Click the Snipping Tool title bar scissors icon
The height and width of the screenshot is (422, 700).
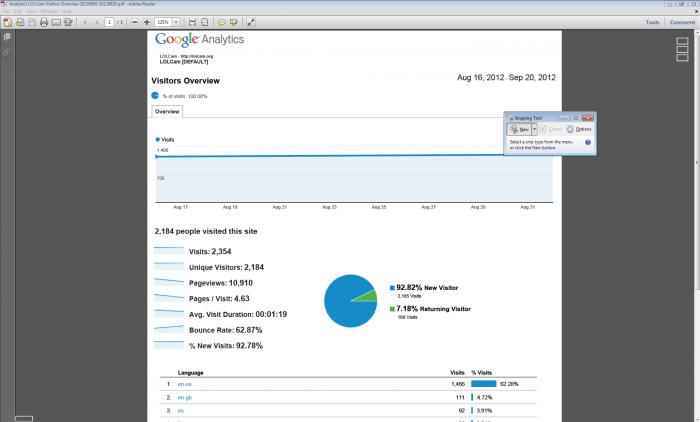pos(511,118)
